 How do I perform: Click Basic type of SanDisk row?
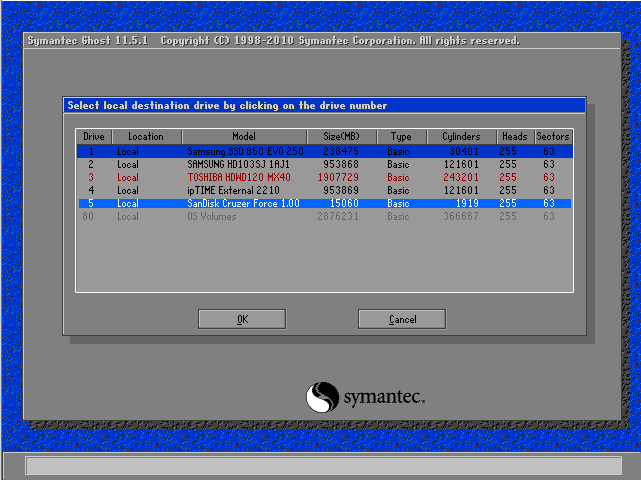click(398, 204)
